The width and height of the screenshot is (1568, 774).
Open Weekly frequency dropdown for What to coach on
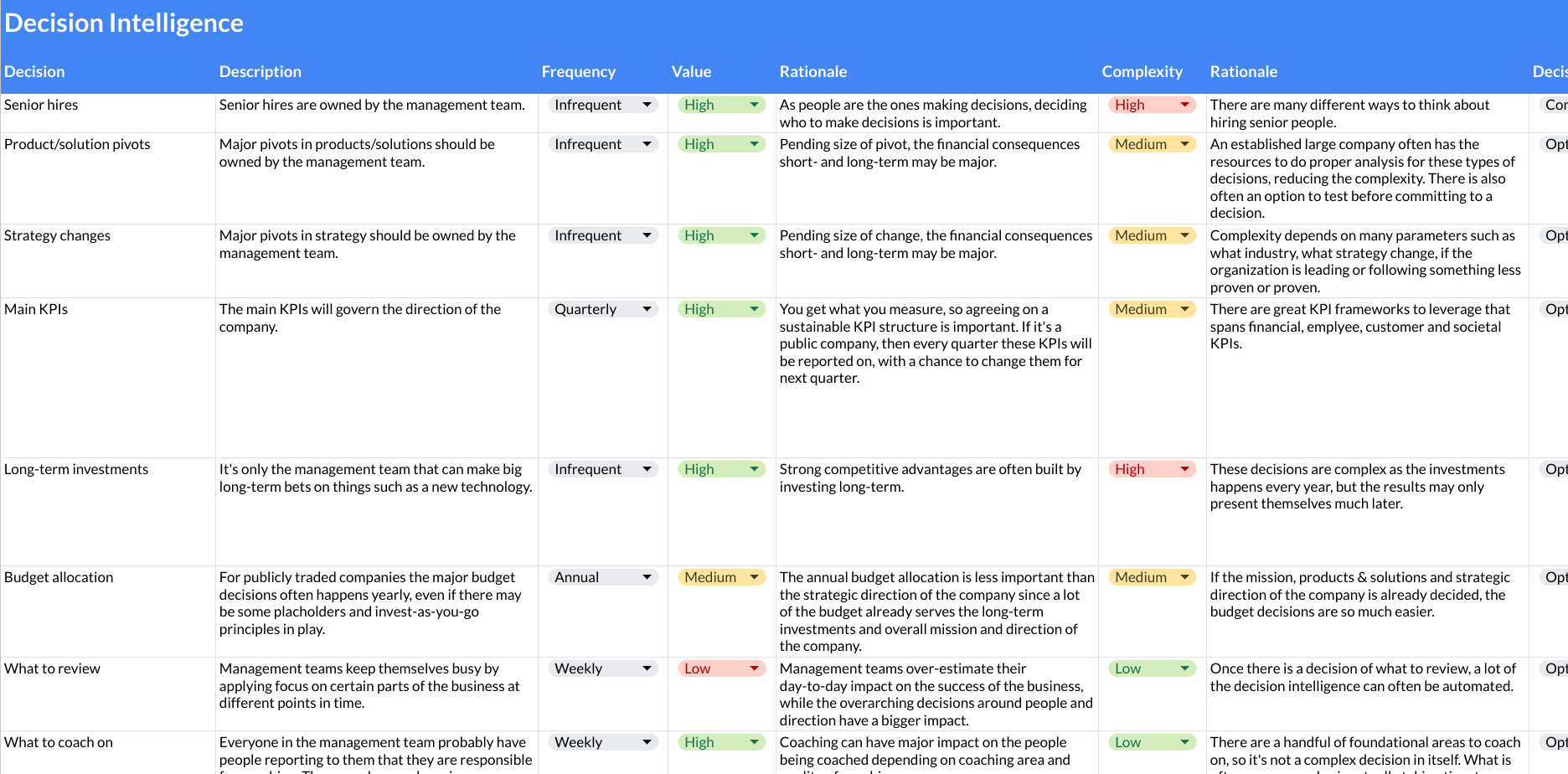tap(603, 742)
